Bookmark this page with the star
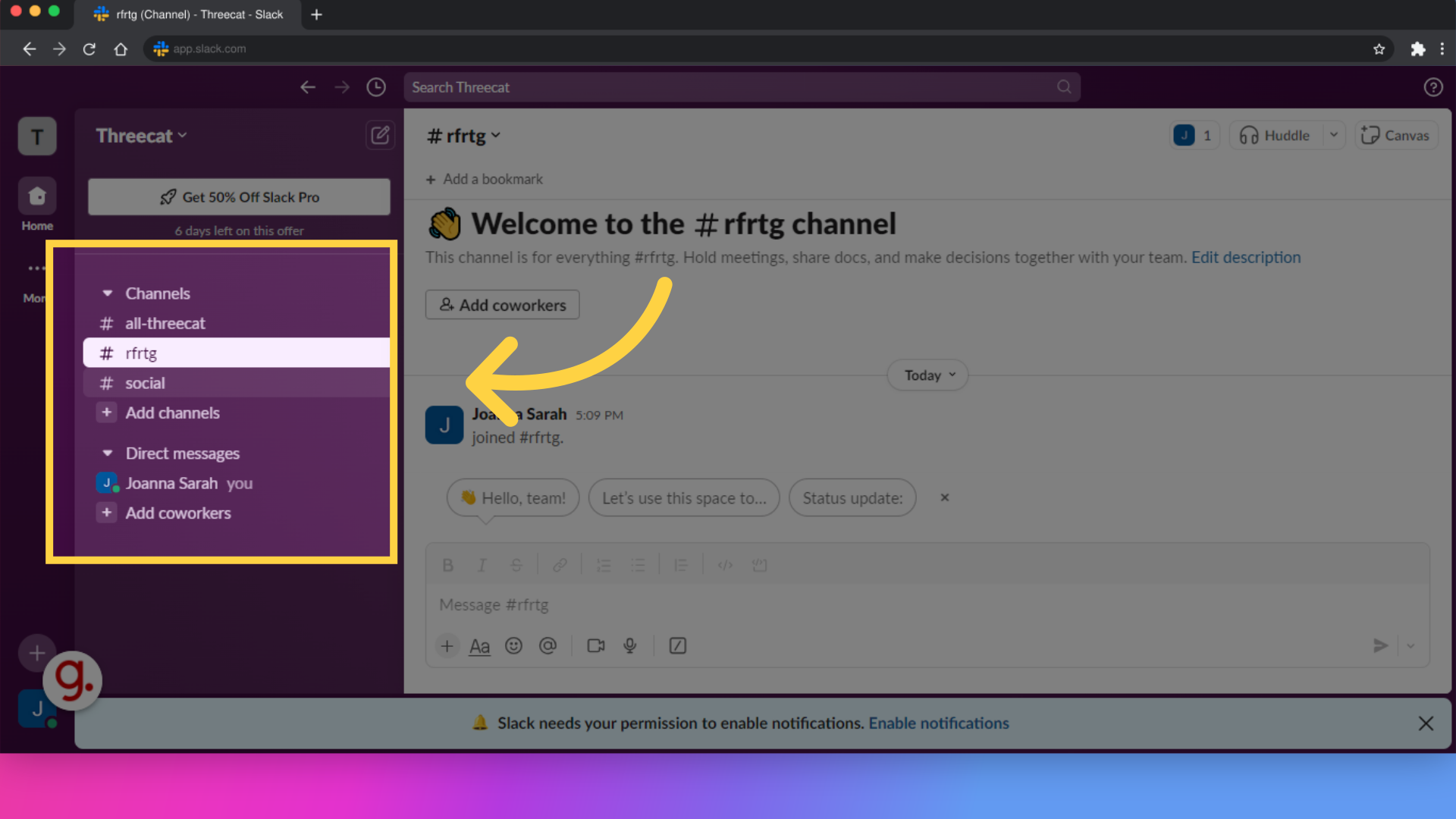The width and height of the screenshot is (1456, 819). coord(1379,49)
